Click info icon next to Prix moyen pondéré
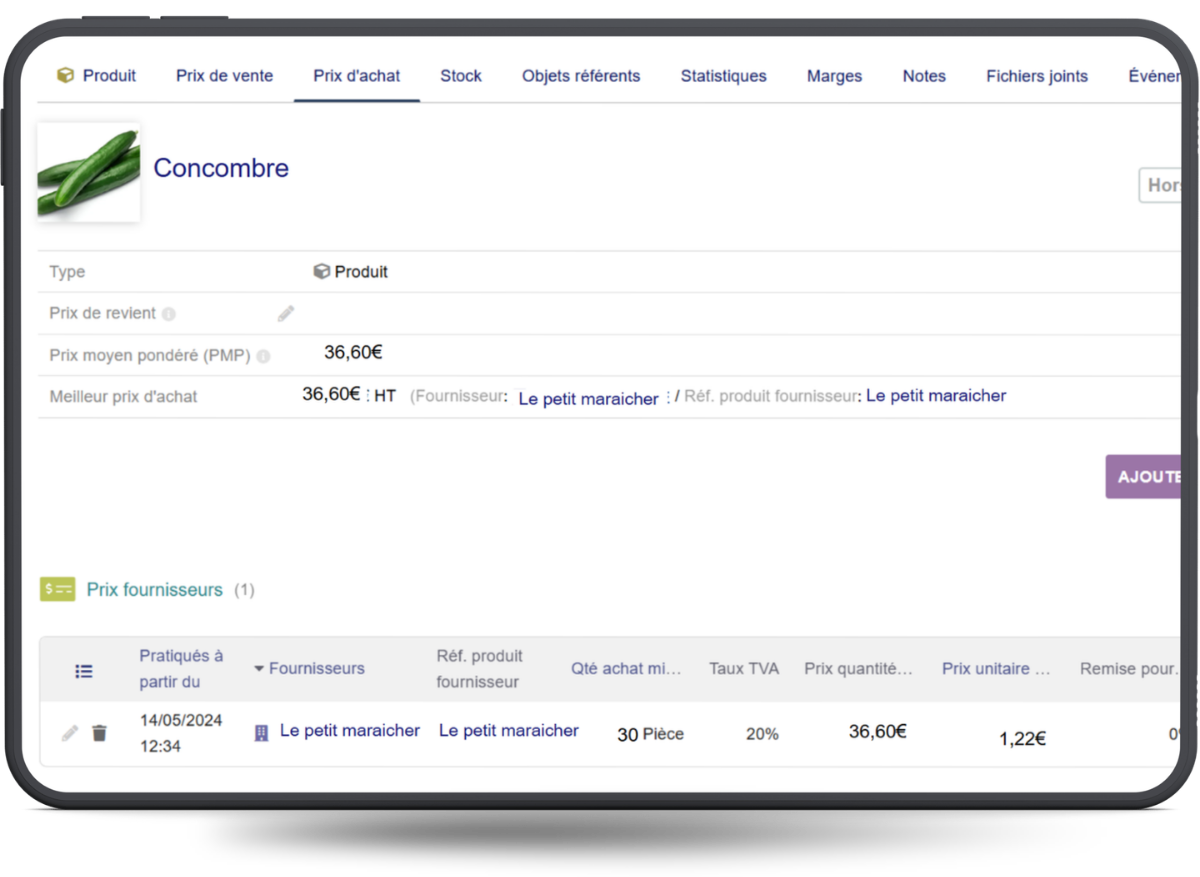 263,356
